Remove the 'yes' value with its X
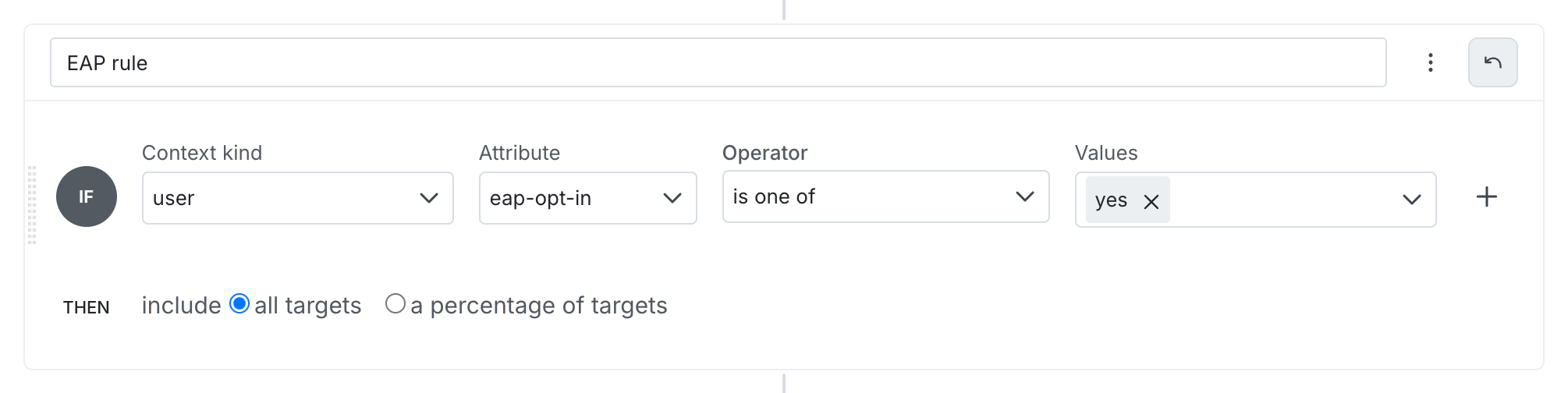1568x393 pixels. tap(1151, 201)
